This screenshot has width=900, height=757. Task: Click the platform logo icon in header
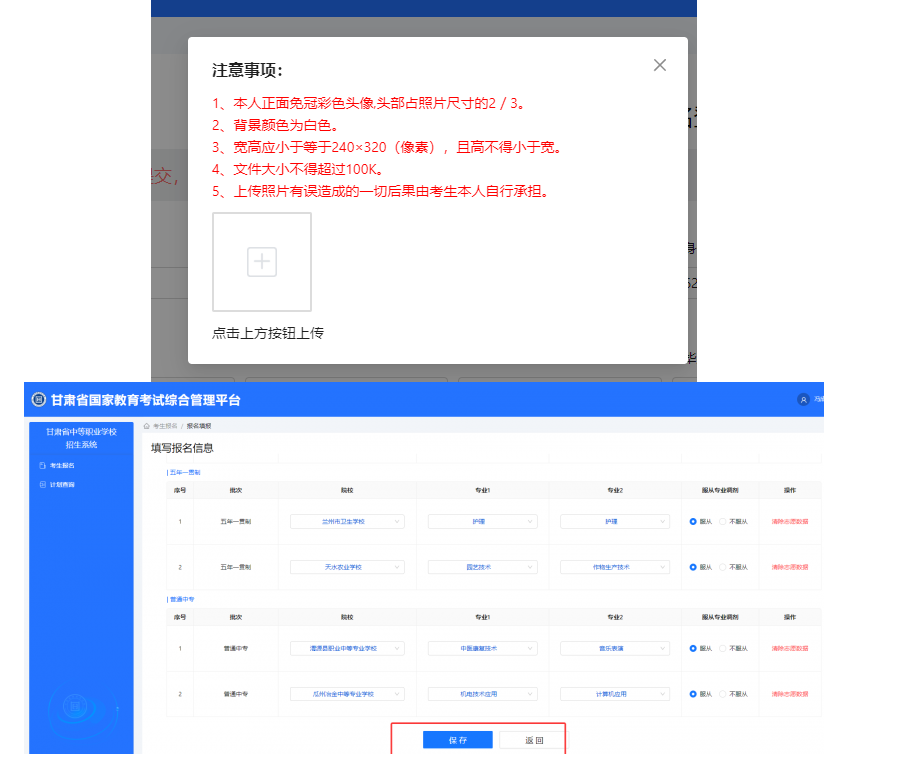[x=39, y=400]
